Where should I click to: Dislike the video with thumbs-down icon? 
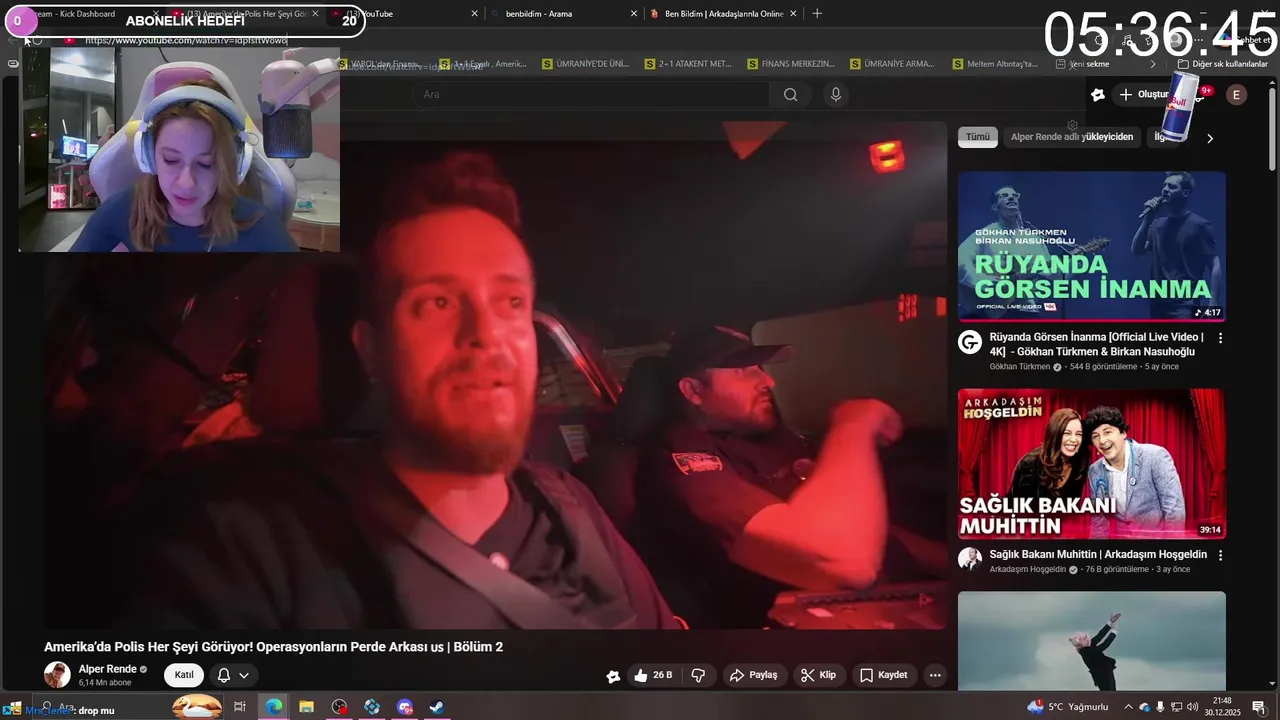click(698, 675)
